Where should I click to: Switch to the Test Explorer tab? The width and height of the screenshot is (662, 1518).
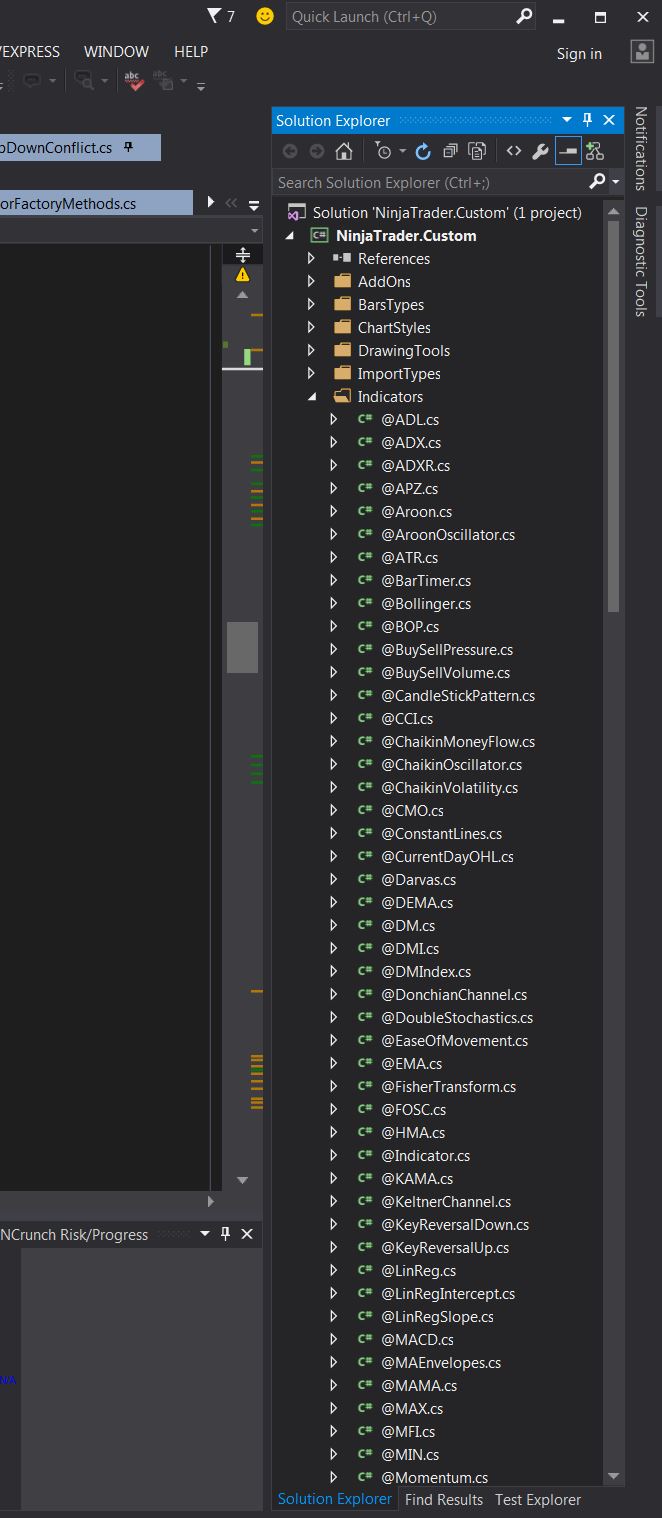click(537, 1500)
